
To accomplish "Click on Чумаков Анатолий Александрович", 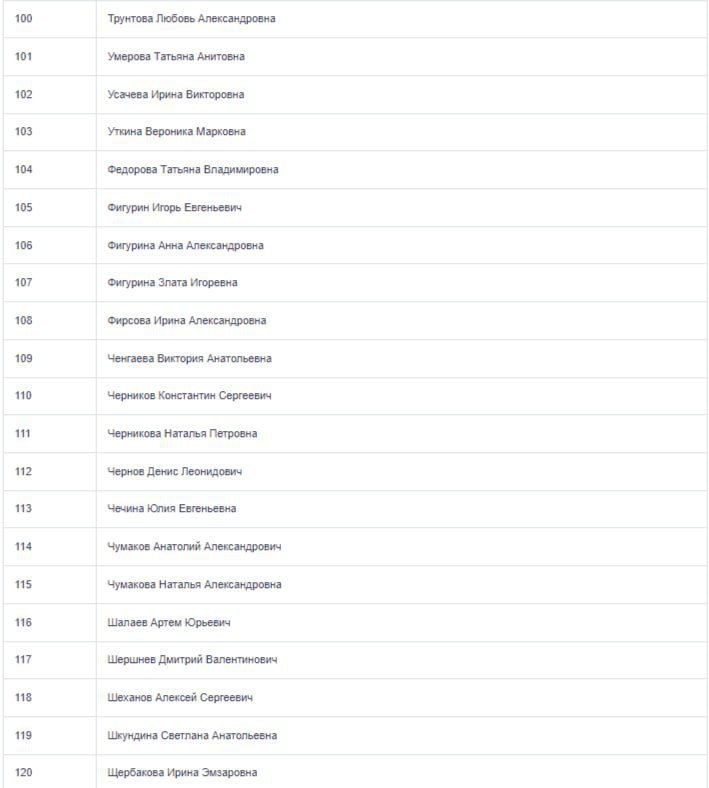I will coord(194,547).
